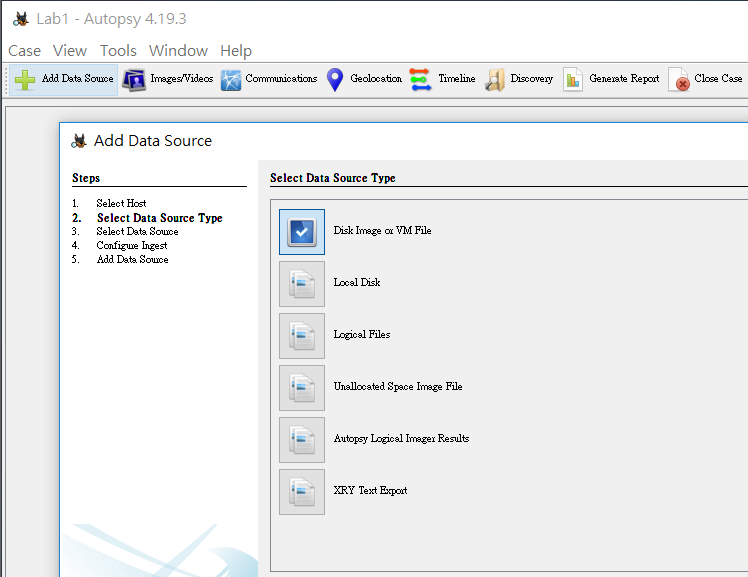Click step 3 'Select Data Source' text
The height and width of the screenshot is (577, 748).
(x=137, y=231)
